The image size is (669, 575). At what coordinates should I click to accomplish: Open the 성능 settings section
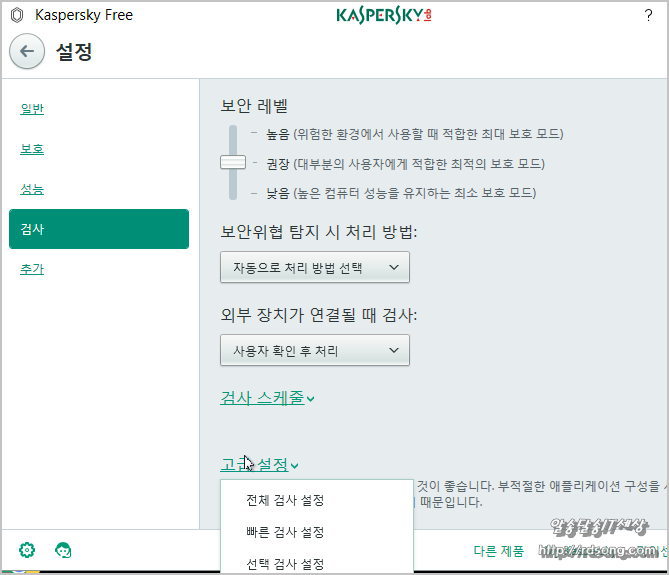point(32,189)
